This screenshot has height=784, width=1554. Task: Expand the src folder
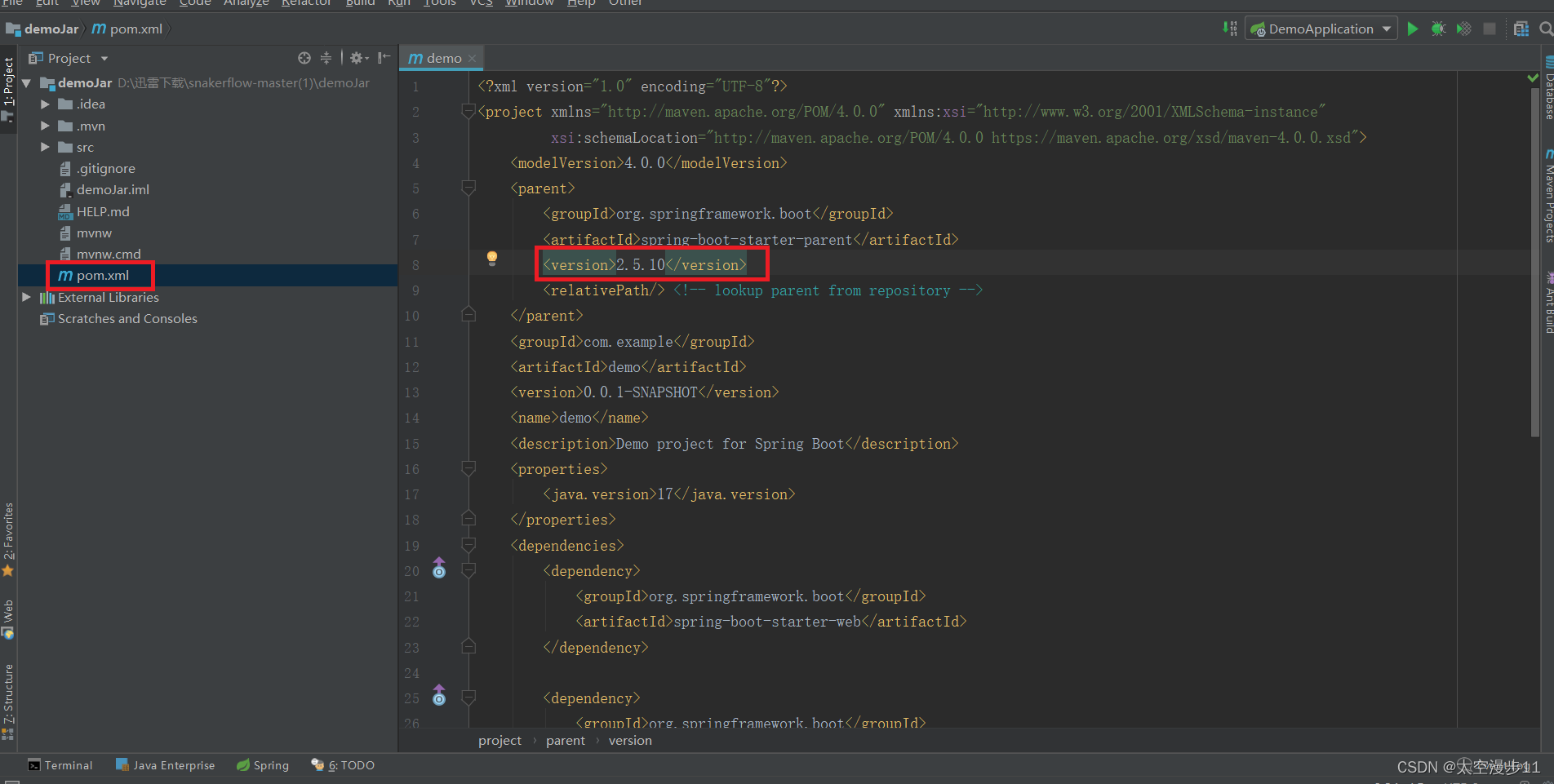coord(45,147)
